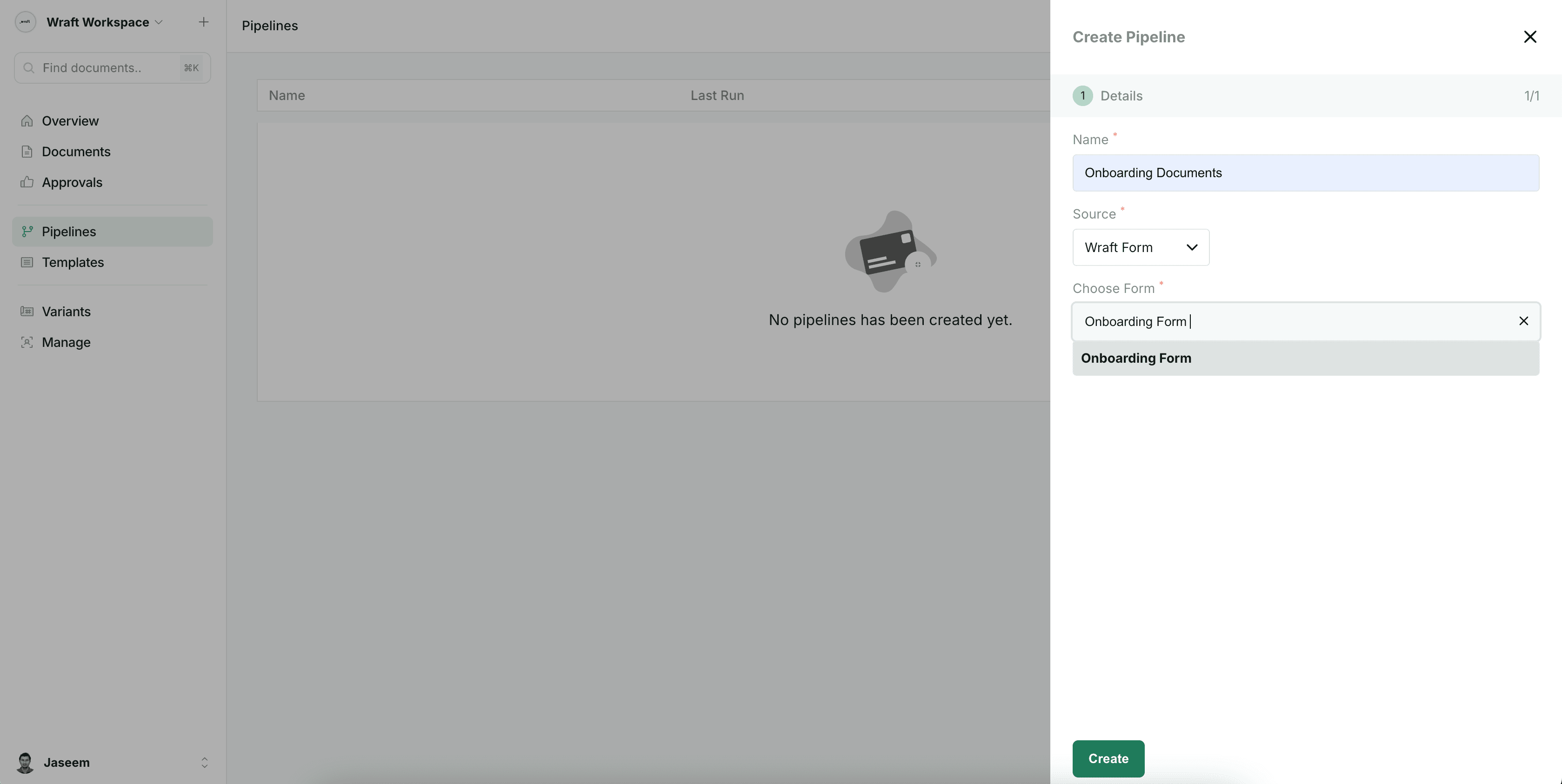Image resolution: width=1562 pixels, height=784 pixels.
Task: Click the Manage user-frame icon
Action: click(x=27, y=342)
